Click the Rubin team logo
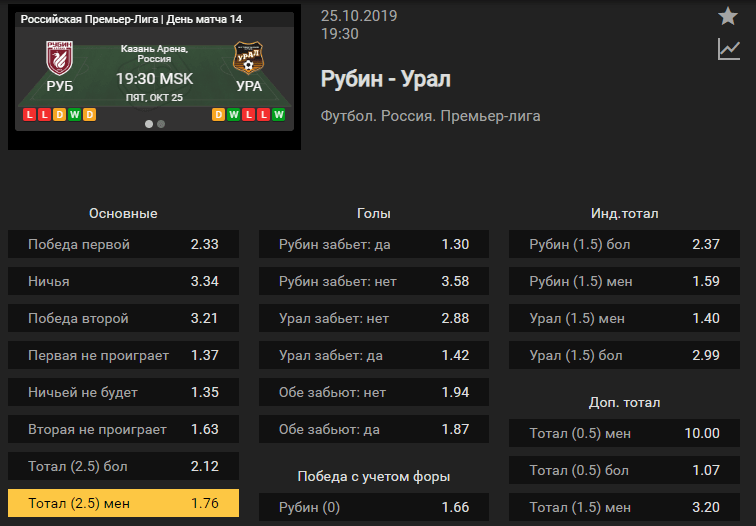This screenshot has height=526, width=756. click(x=59, y=58)
